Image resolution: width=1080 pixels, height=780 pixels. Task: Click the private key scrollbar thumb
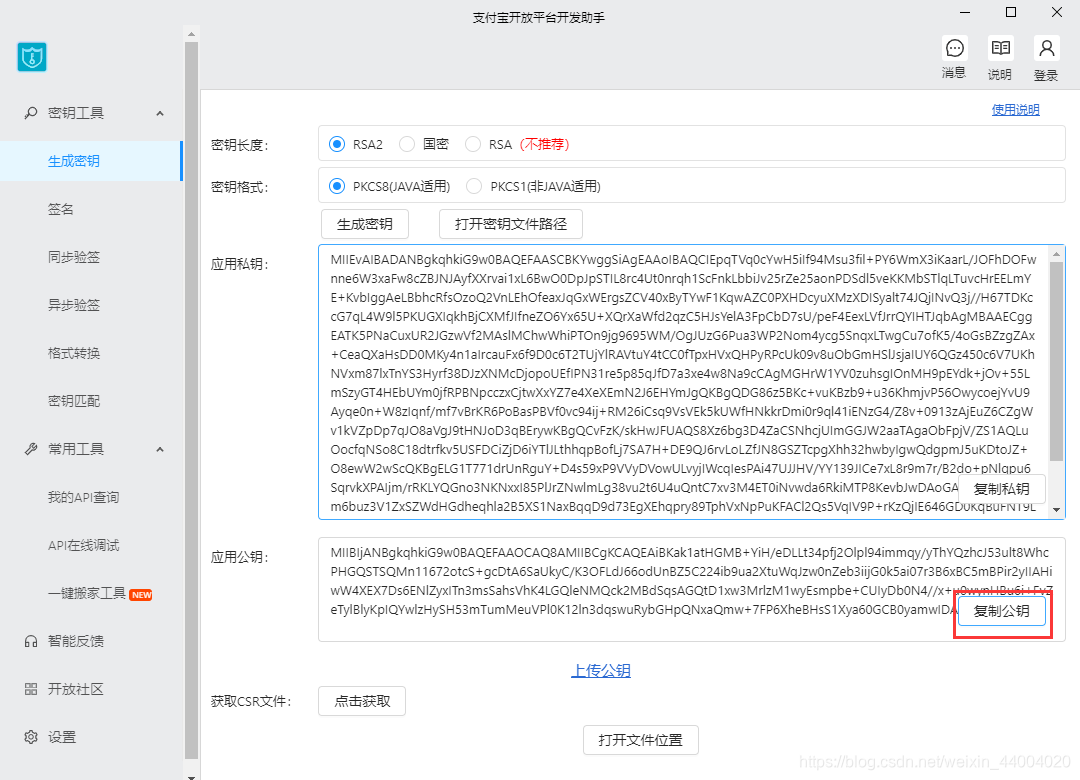(x=1057, y=361)
